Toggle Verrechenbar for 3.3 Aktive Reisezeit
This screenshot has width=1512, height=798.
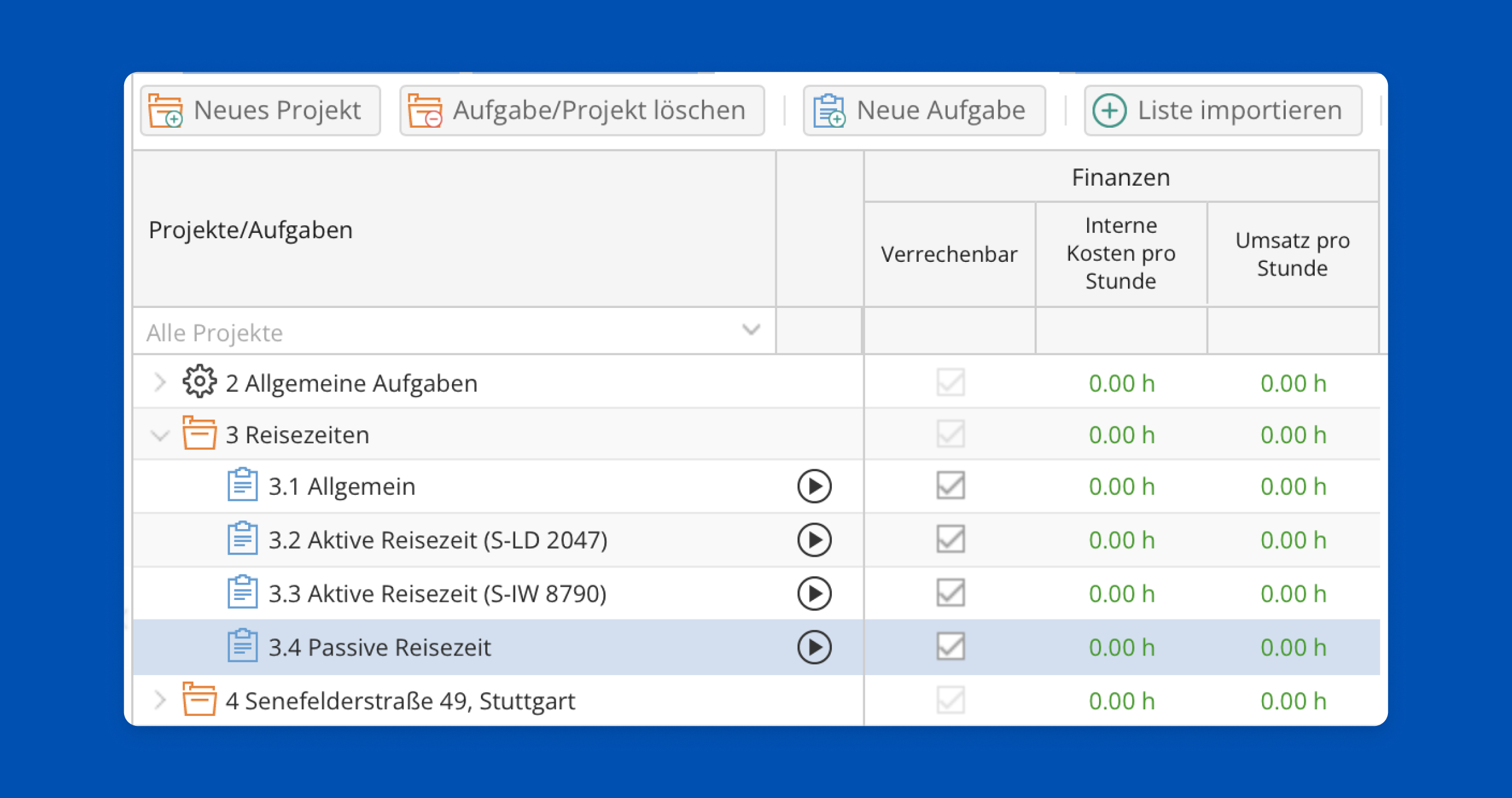[950, 593]
